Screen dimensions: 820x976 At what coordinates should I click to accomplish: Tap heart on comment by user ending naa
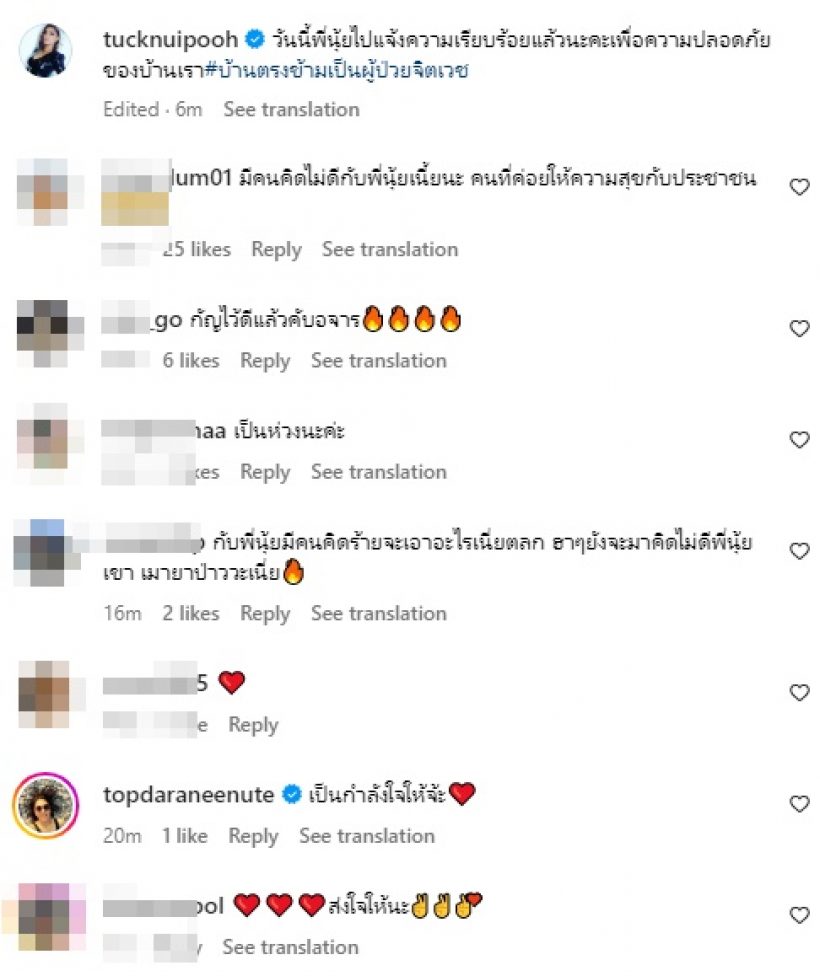click(799, 439)
